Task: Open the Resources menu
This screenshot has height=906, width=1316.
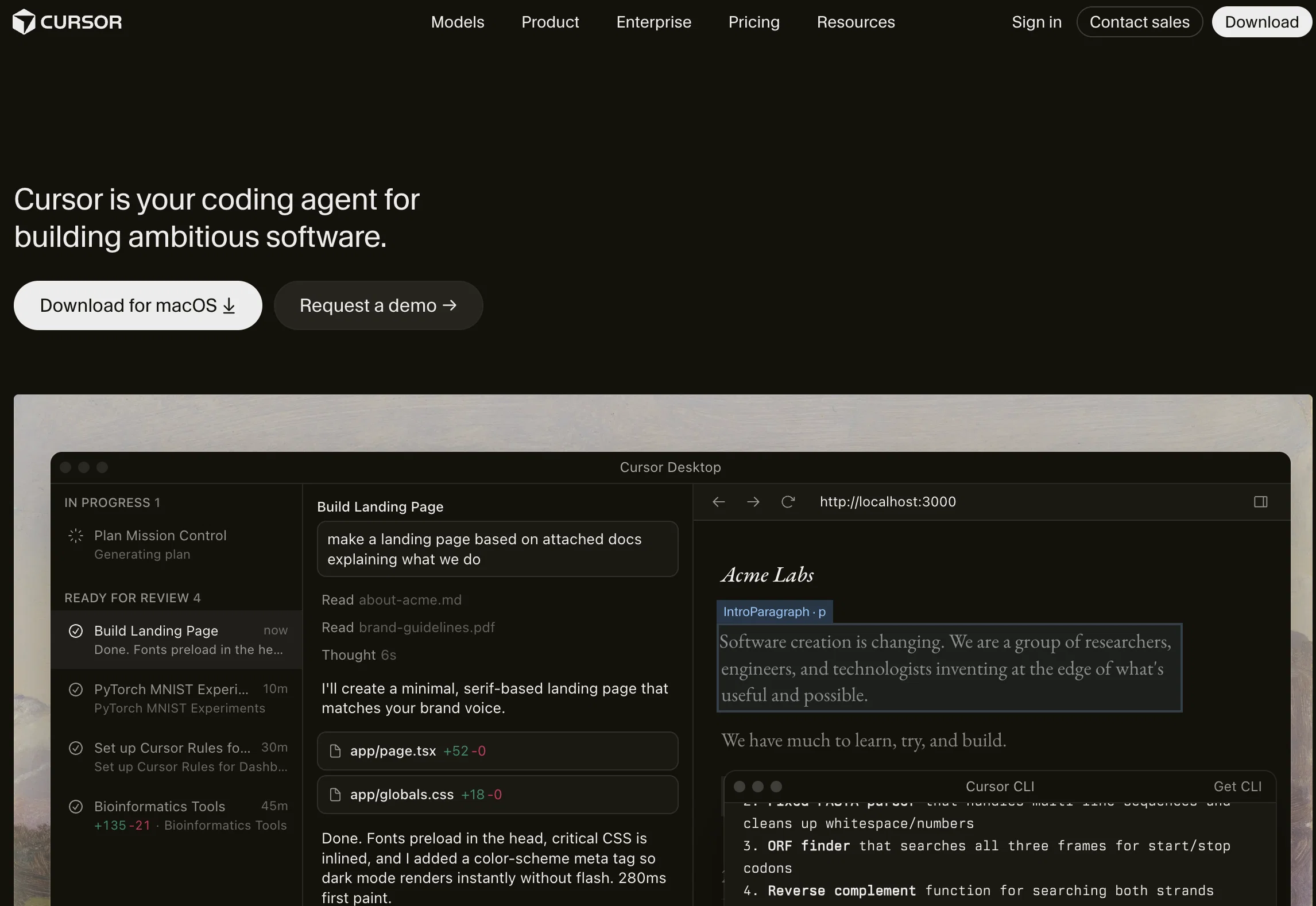Action: point(856,22)
